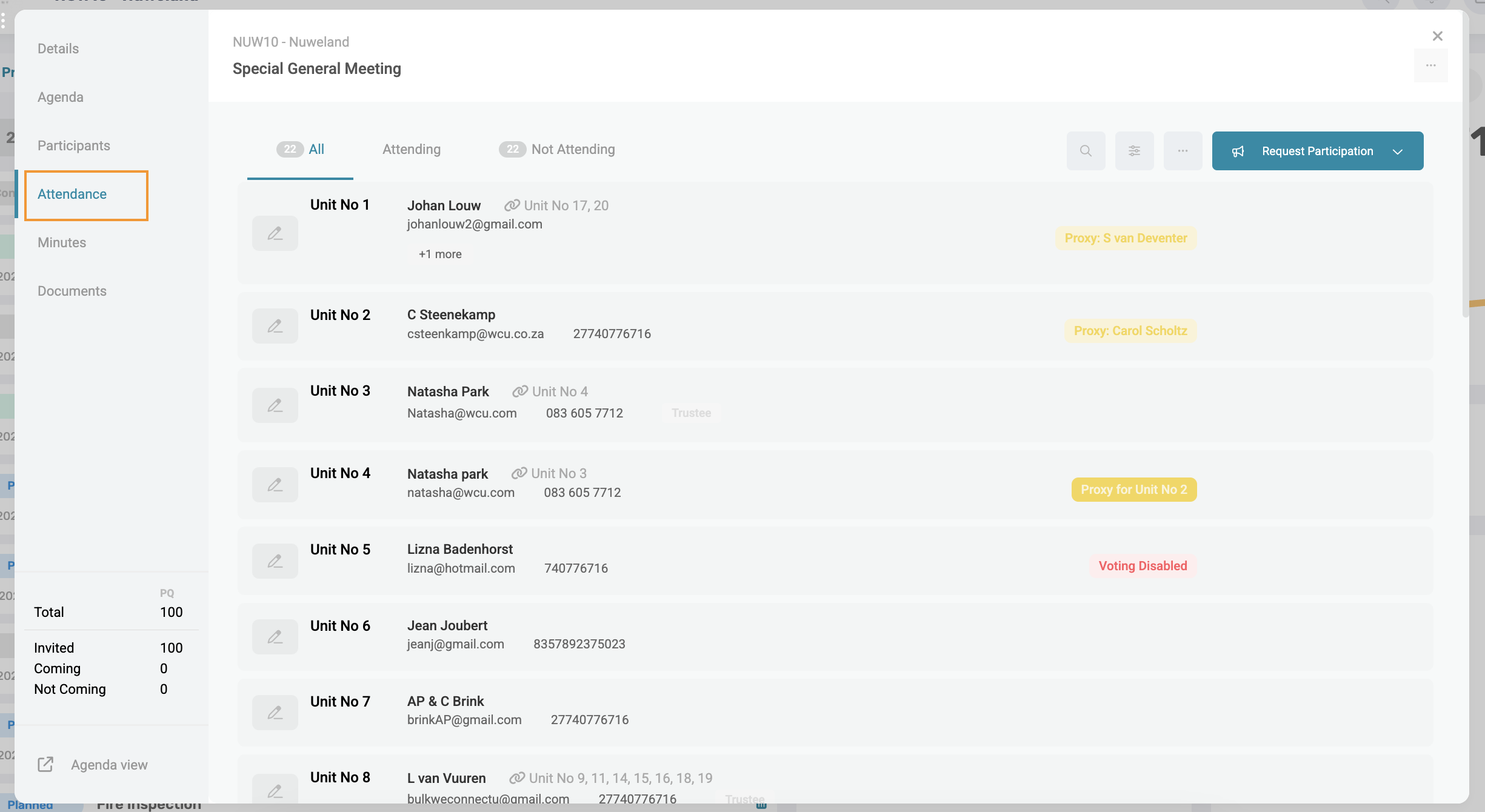Edit Unit No 1 attendance pencil icon

pyautogui.click(x=275, y=233)
